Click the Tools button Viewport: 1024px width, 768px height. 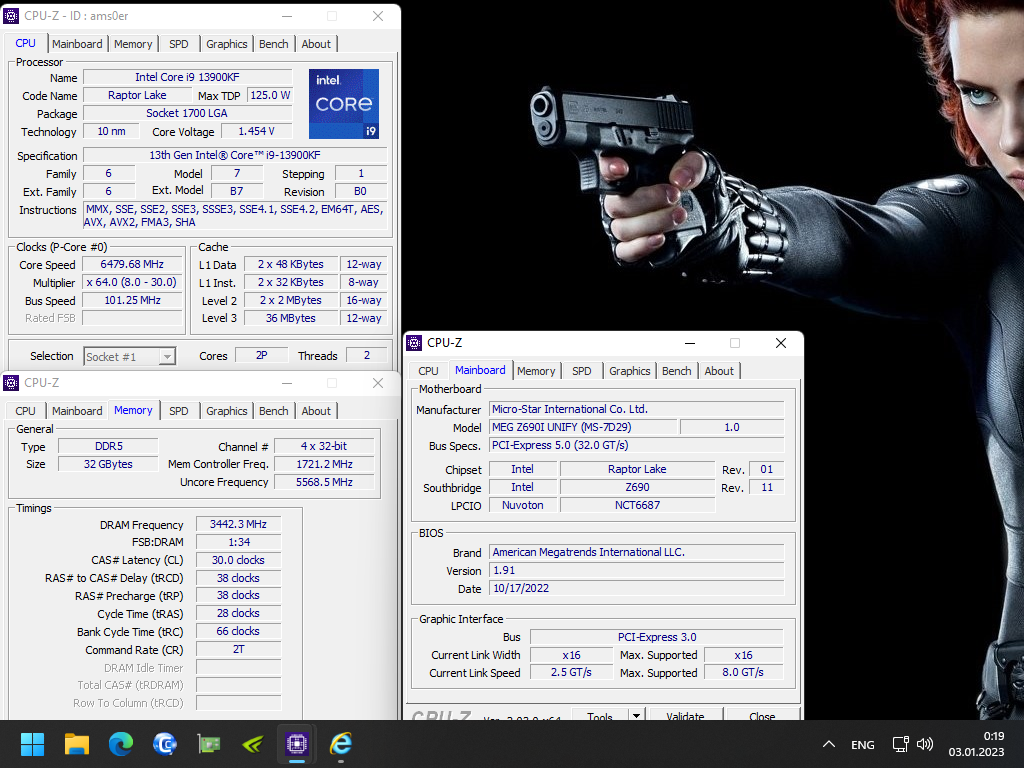pyautogui.click(x=600, y=714)
